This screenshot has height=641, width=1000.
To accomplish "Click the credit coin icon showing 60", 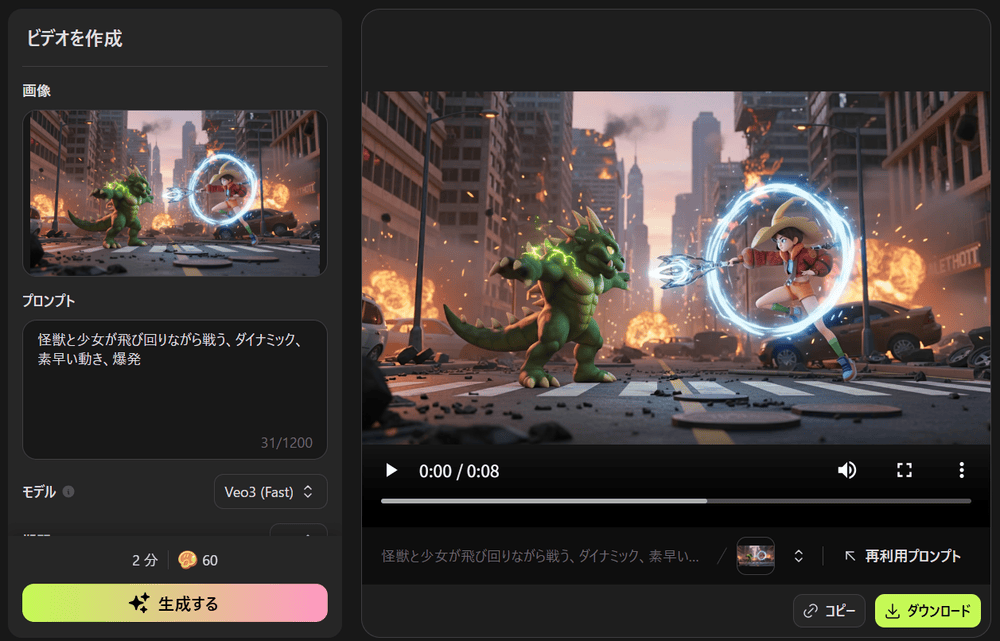I will [187, 560].
